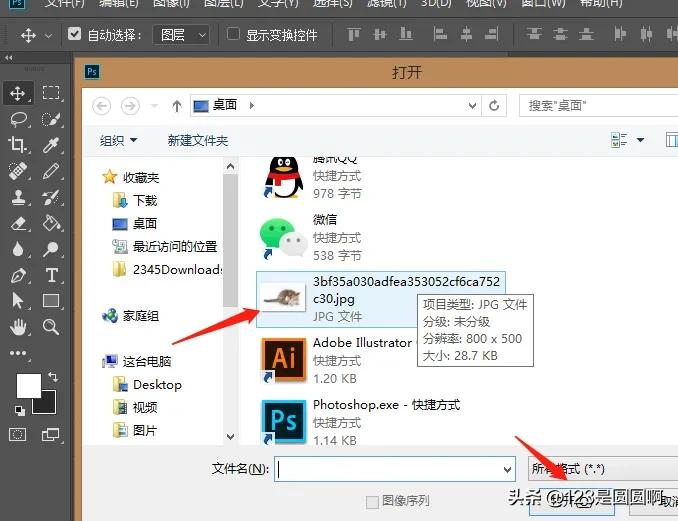Screen dimensions: 678x521
Task: Select the Spot Healing Brush tool
Action: pos(18,171)
